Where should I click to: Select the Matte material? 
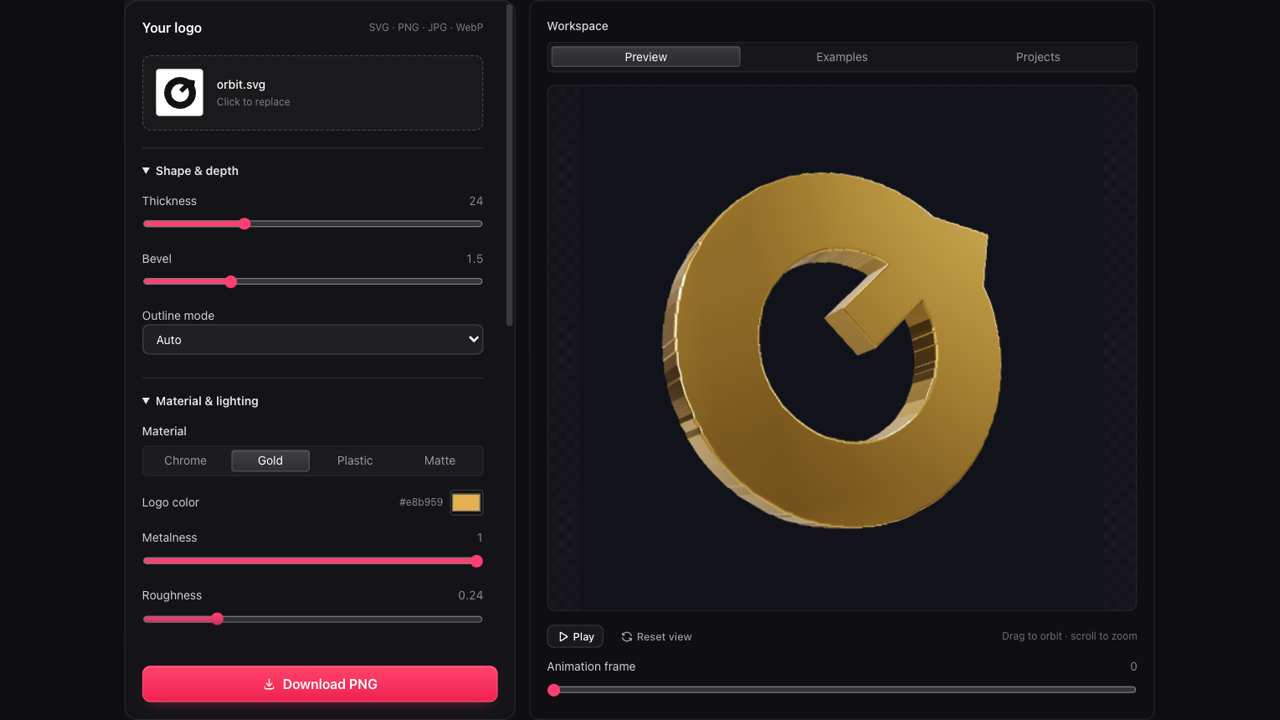tap(440, 461)
